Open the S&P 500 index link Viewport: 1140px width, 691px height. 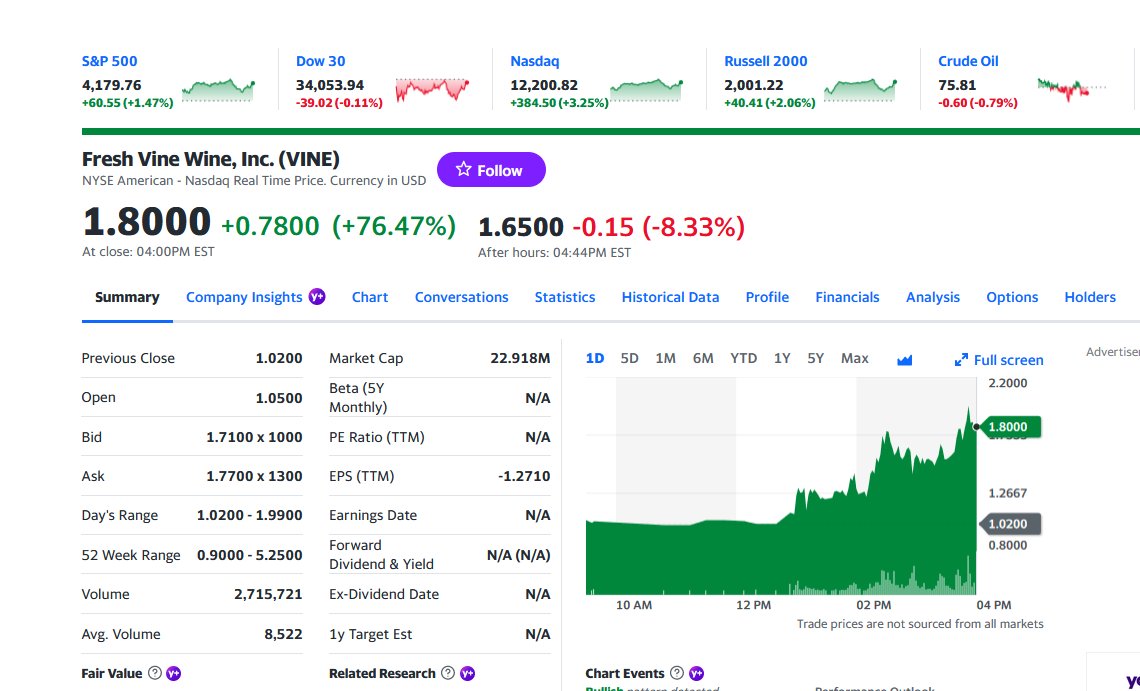pos(109,61)
